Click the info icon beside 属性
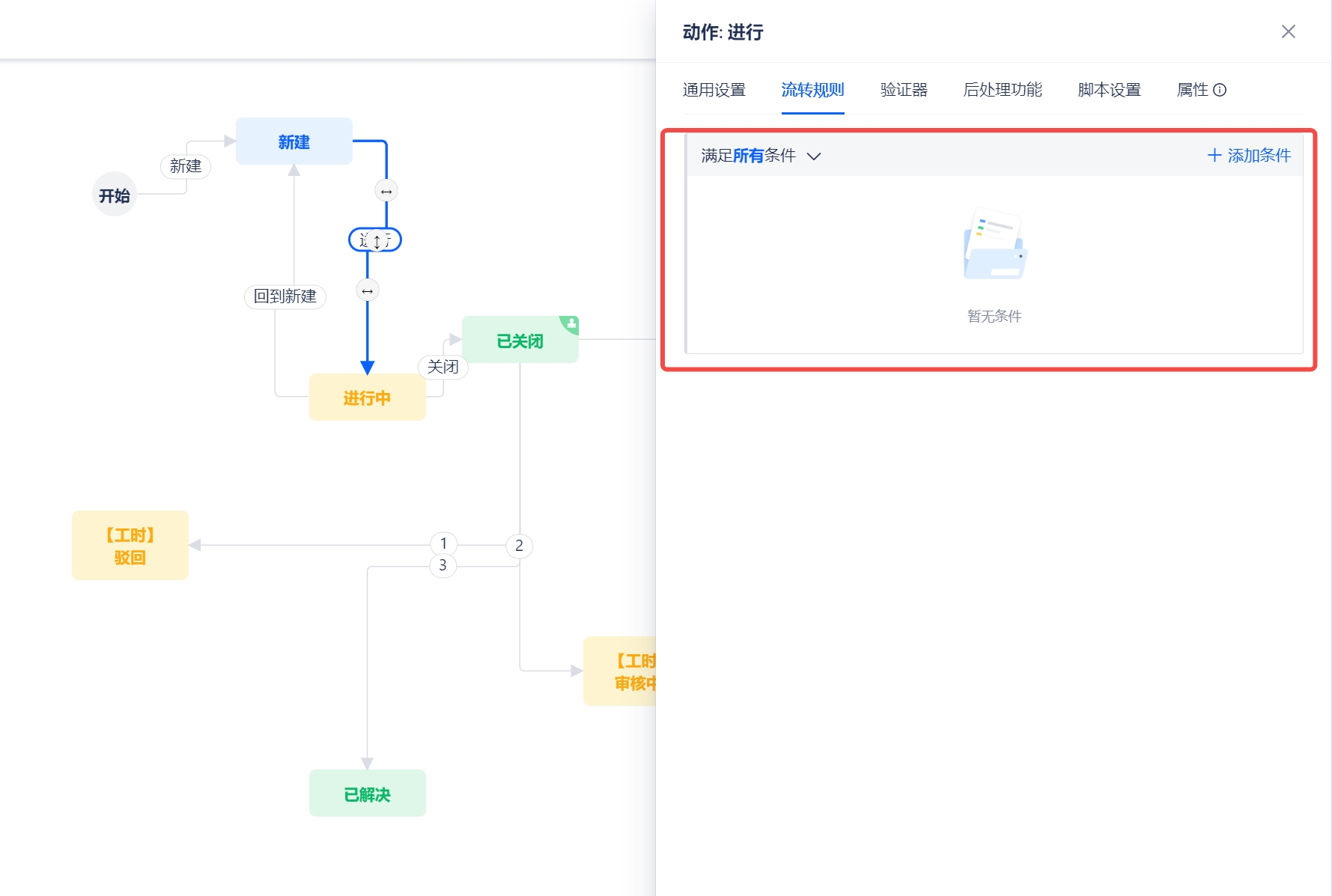 (x=1220, y=90)
